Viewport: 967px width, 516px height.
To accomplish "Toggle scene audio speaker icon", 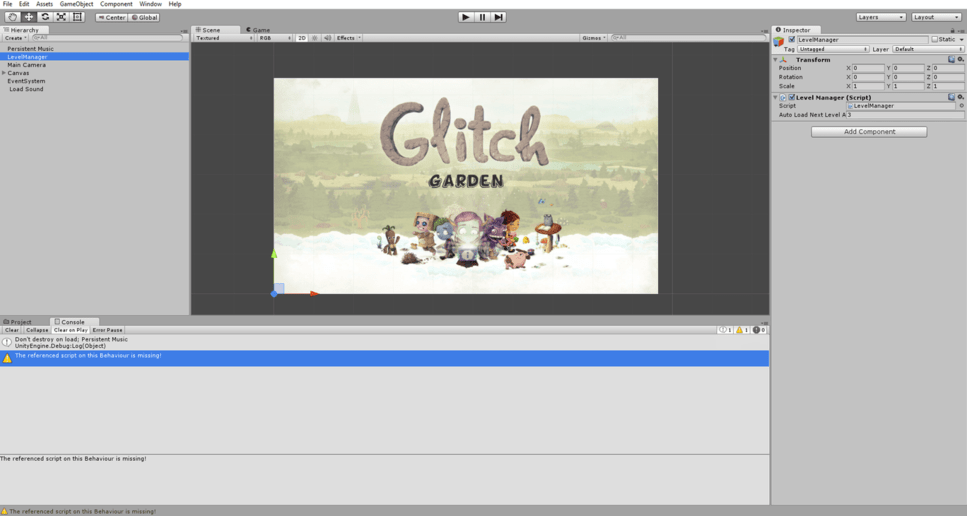I will 327,38.
